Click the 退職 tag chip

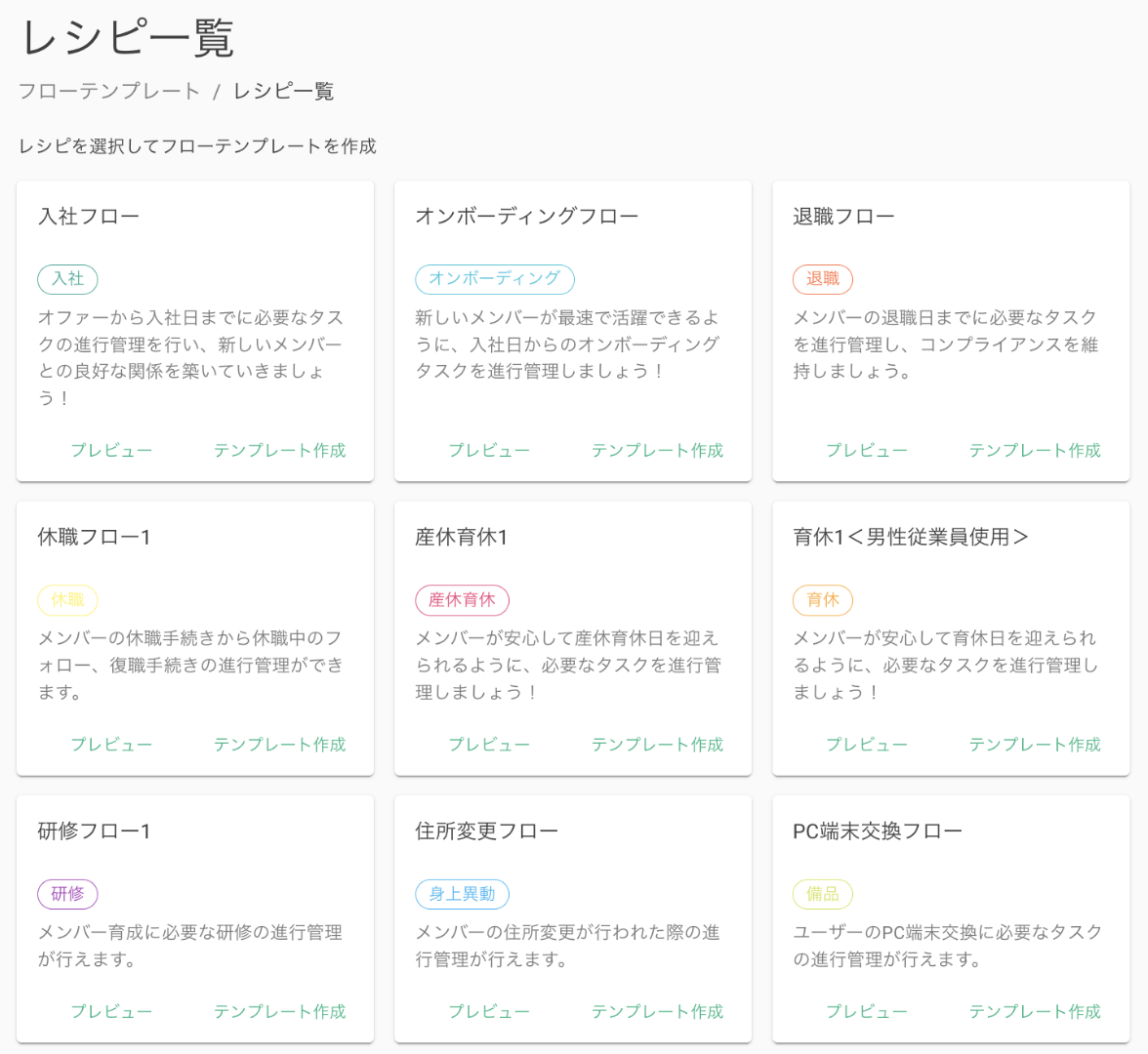point(823,279)
